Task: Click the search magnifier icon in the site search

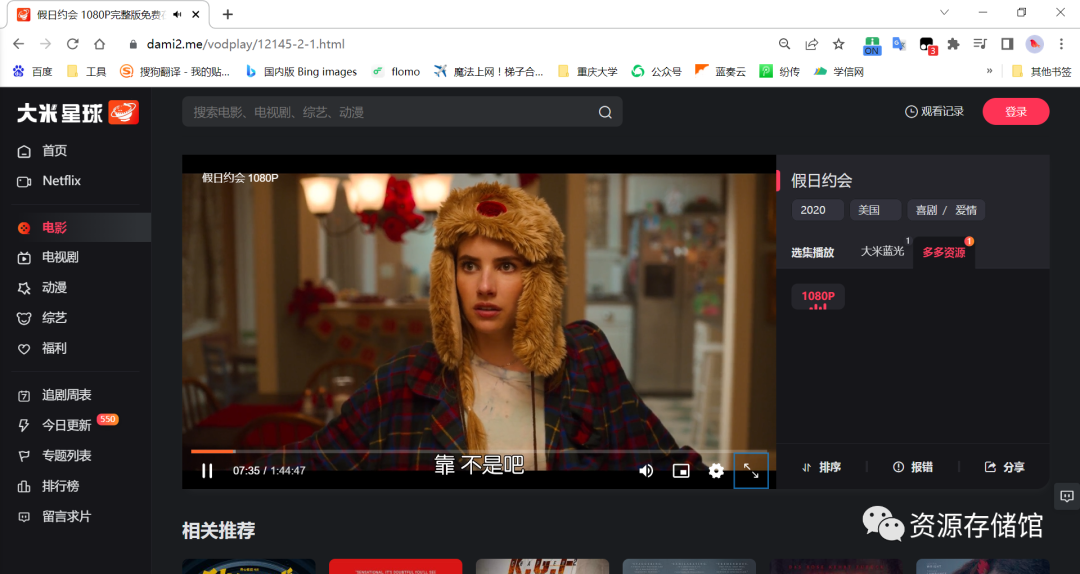Action: 605,112
